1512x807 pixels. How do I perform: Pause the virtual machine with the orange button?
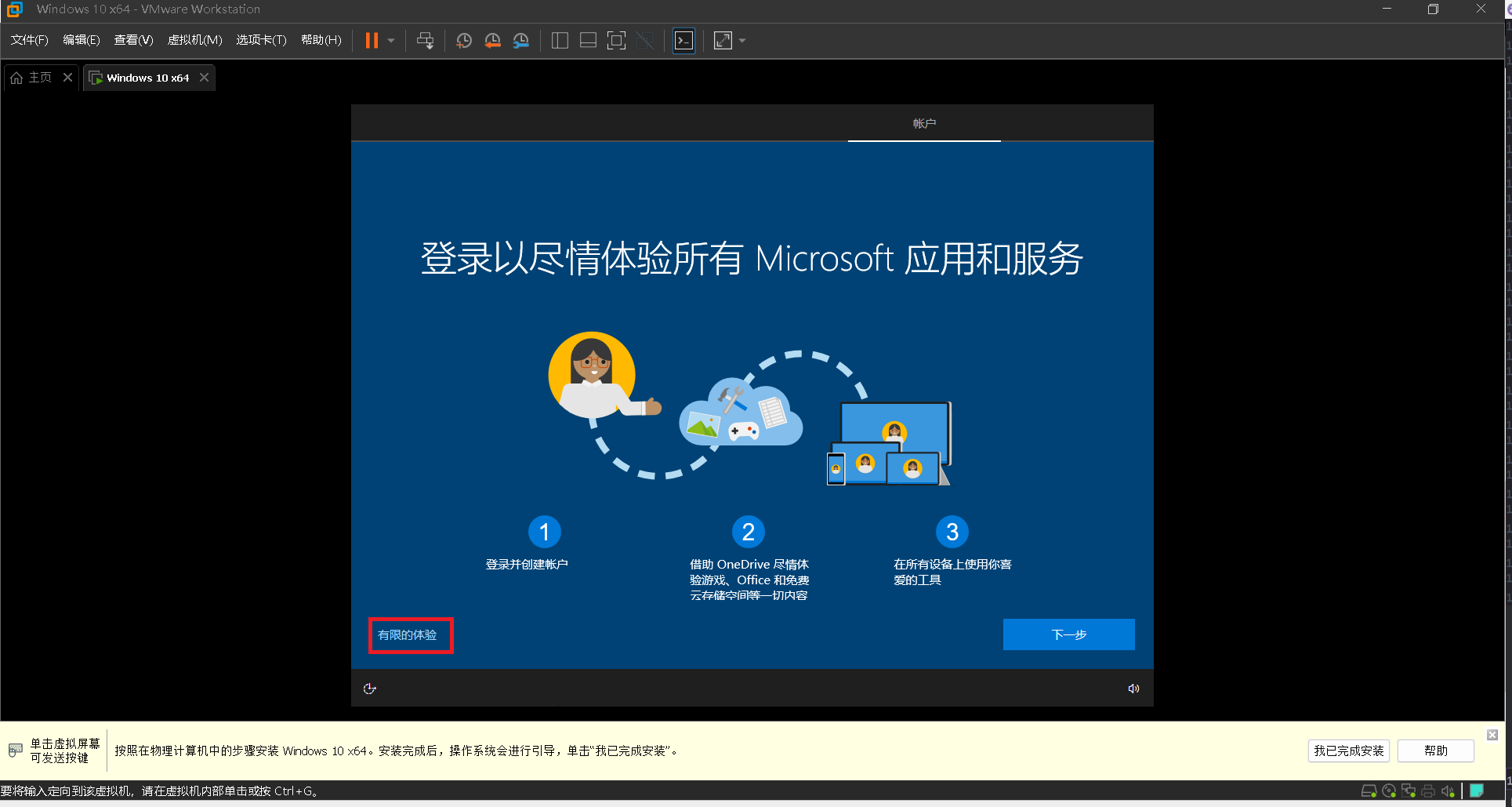(372, 41)
